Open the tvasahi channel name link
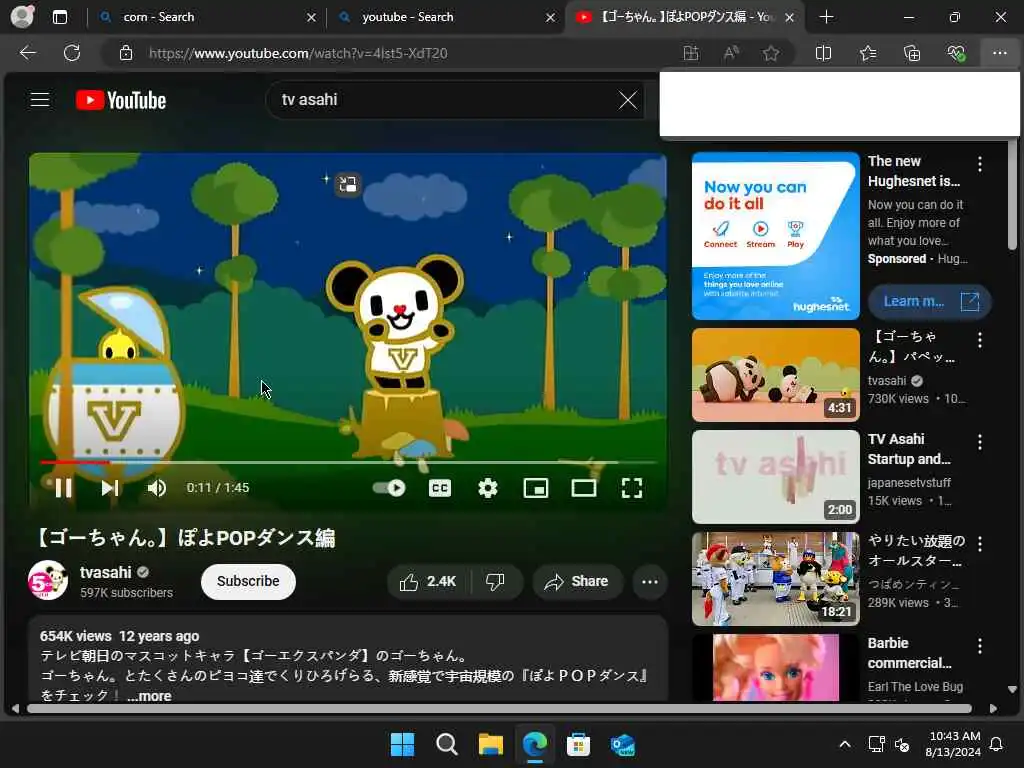This screenshot has width=1024, height=768. pyautogui.click(x=106, y=572)
